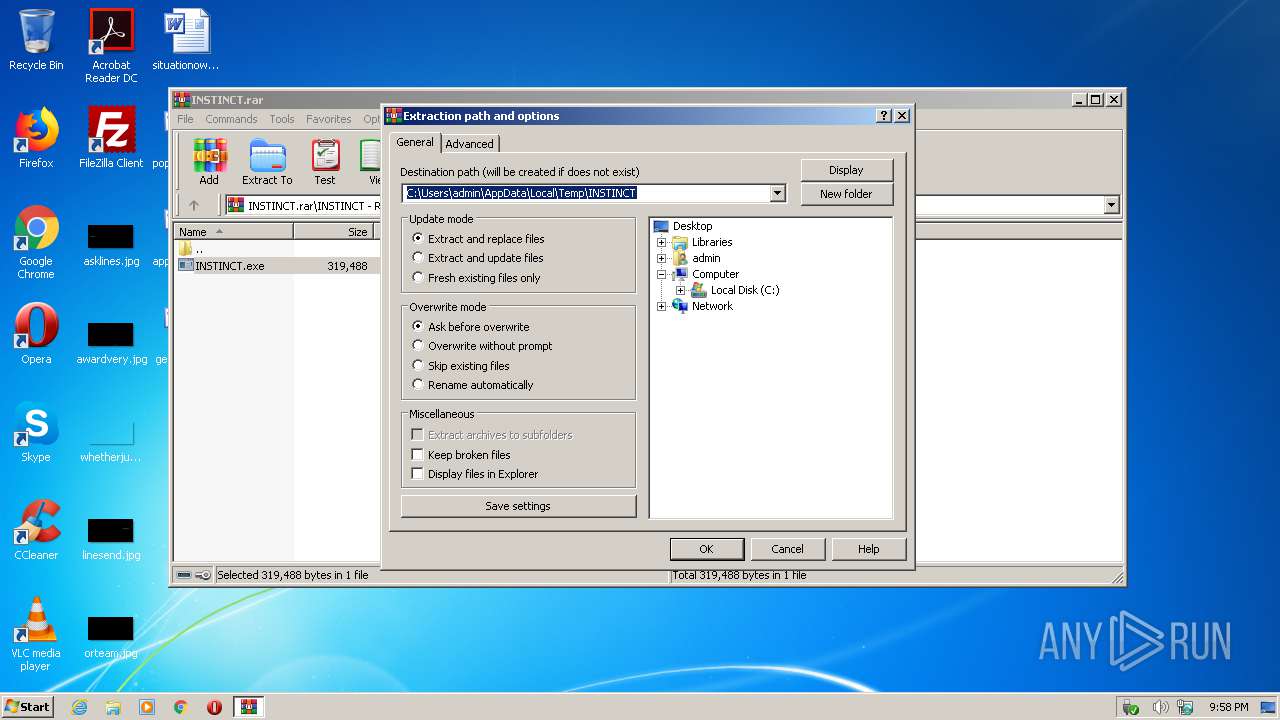Click the Help button in dialog
Viewport: 1280px width, 720px height.
point(868,549)
